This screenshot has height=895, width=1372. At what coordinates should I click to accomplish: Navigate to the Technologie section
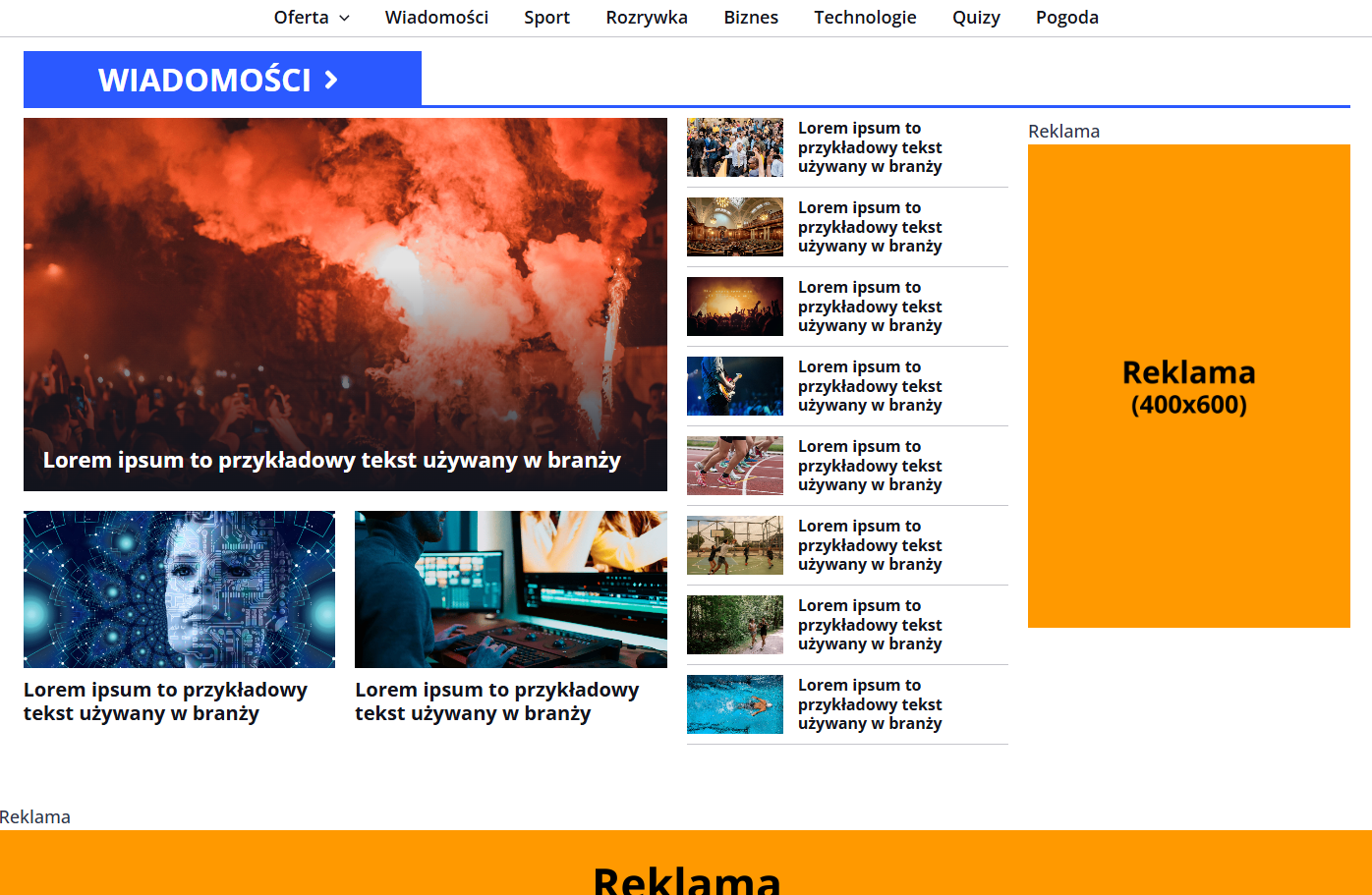[865, 18]
